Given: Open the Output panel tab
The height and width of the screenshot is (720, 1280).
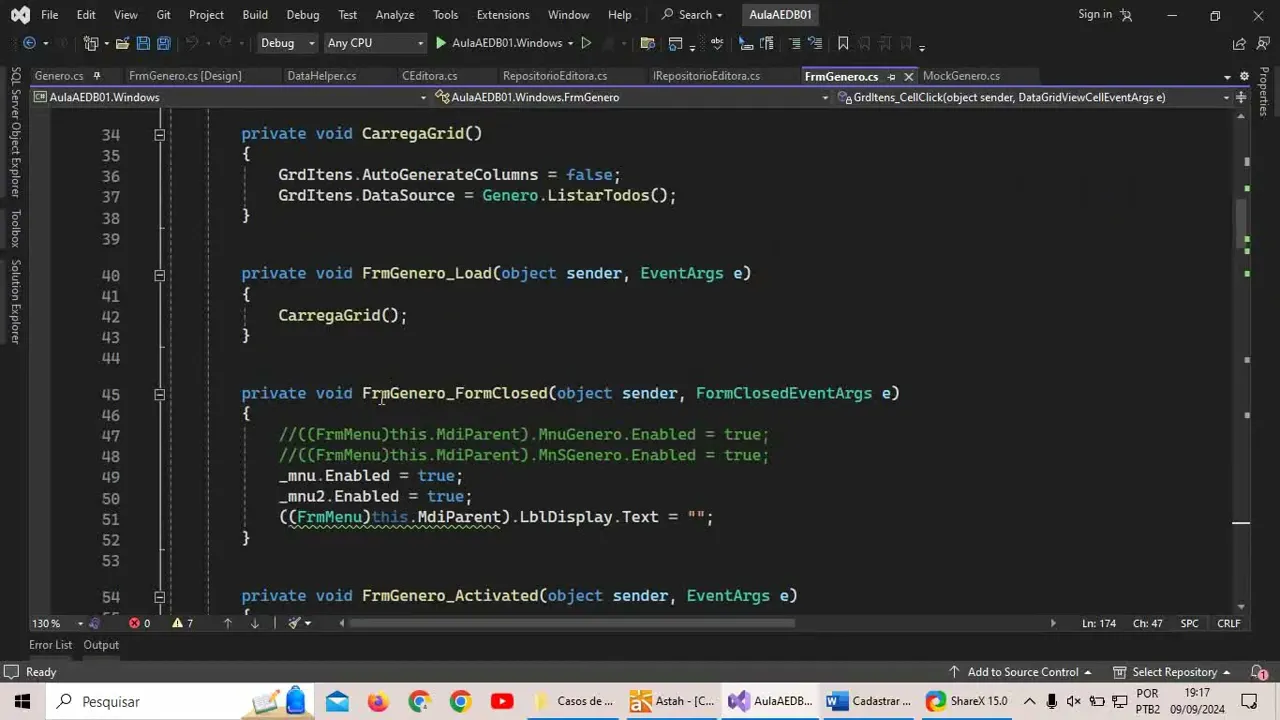Looking at the screenshot, I should [101, 645].
